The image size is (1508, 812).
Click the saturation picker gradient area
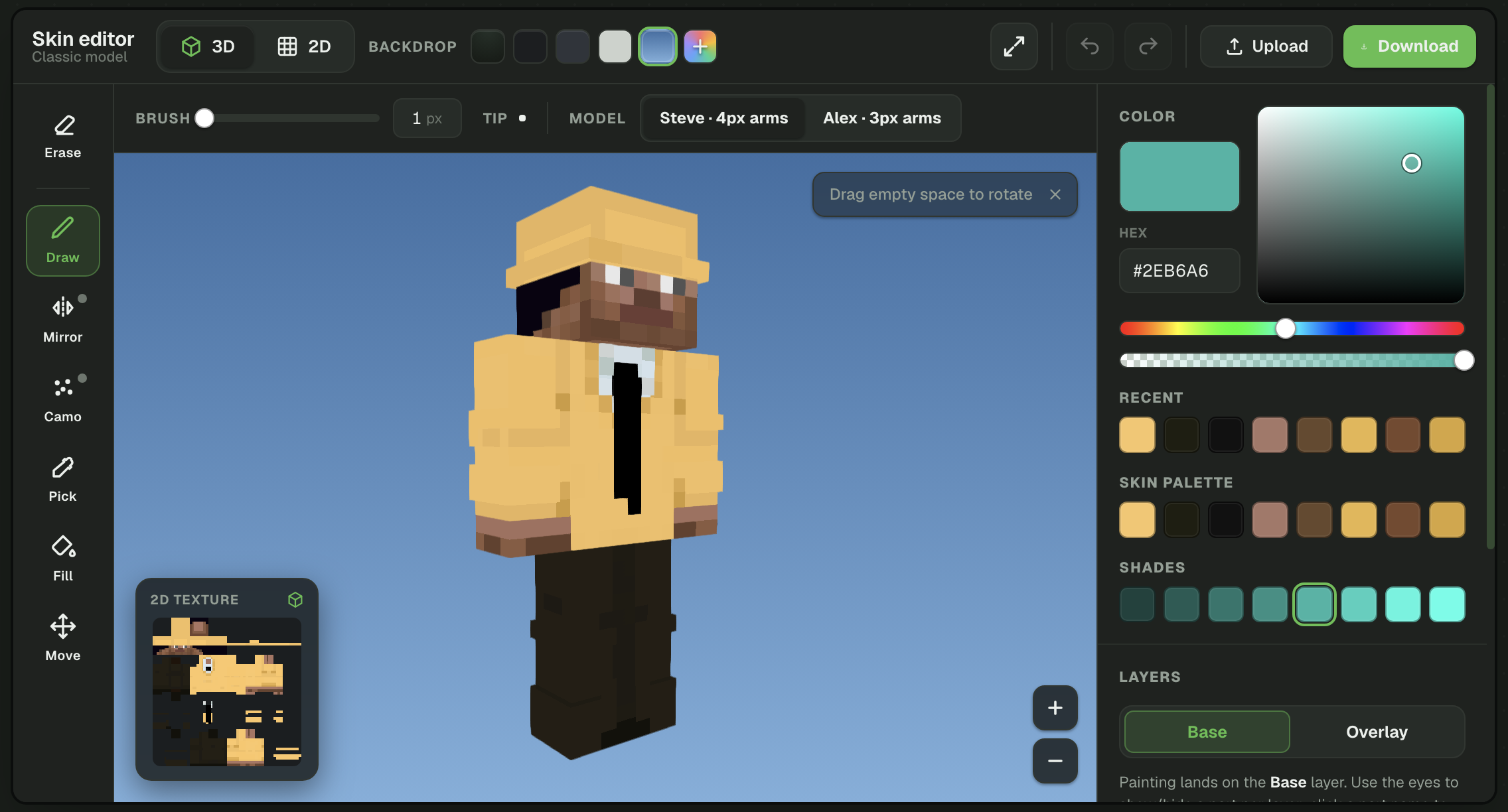click(1361, 205)
